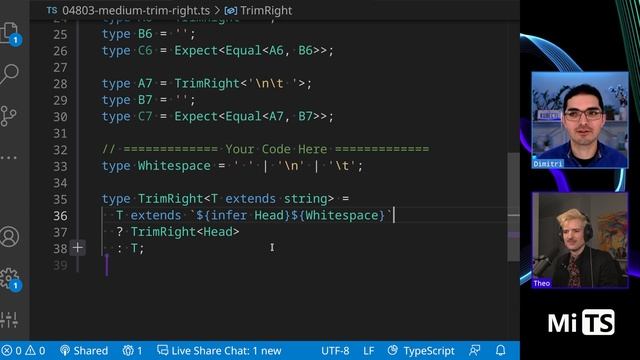Click the Live Share 'Shared' status item

[84, 351]
